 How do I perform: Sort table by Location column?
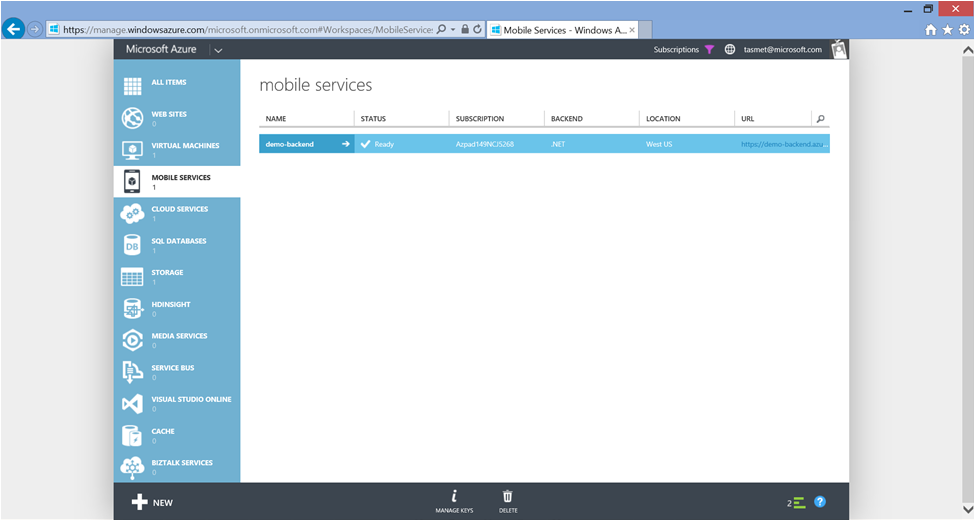point(663,119)
